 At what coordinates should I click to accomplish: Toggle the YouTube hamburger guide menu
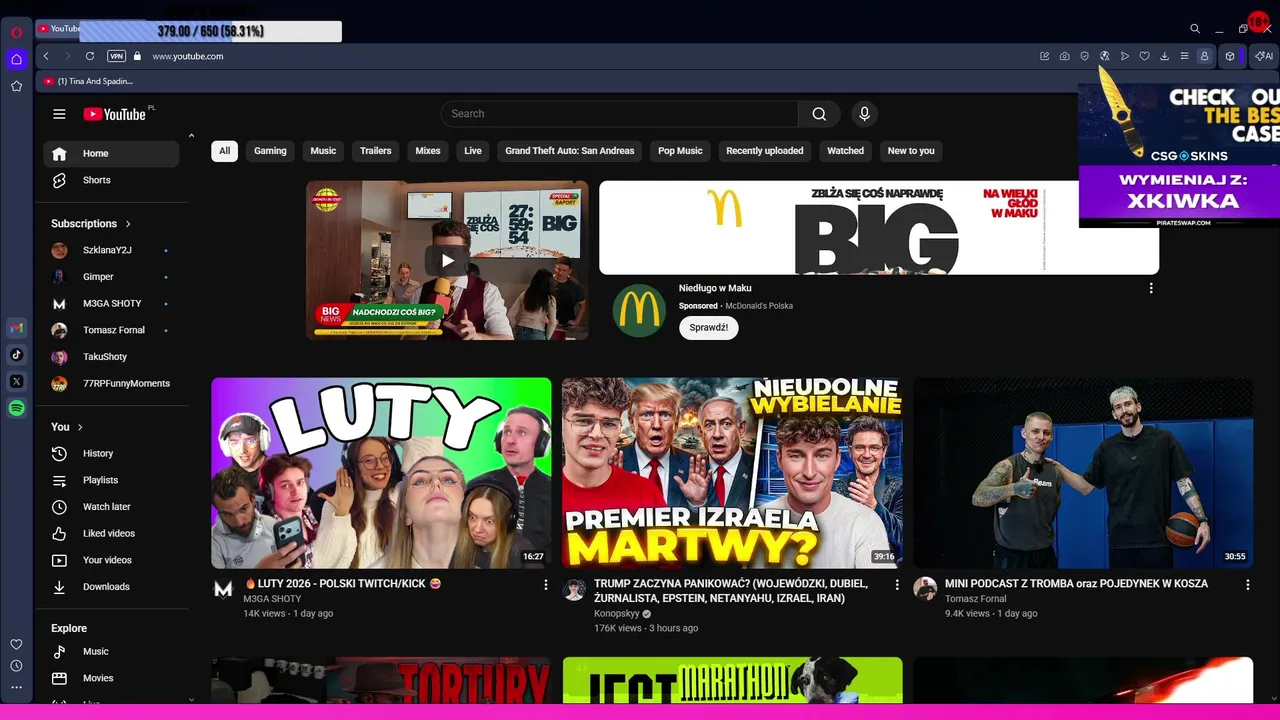point(59,114)
